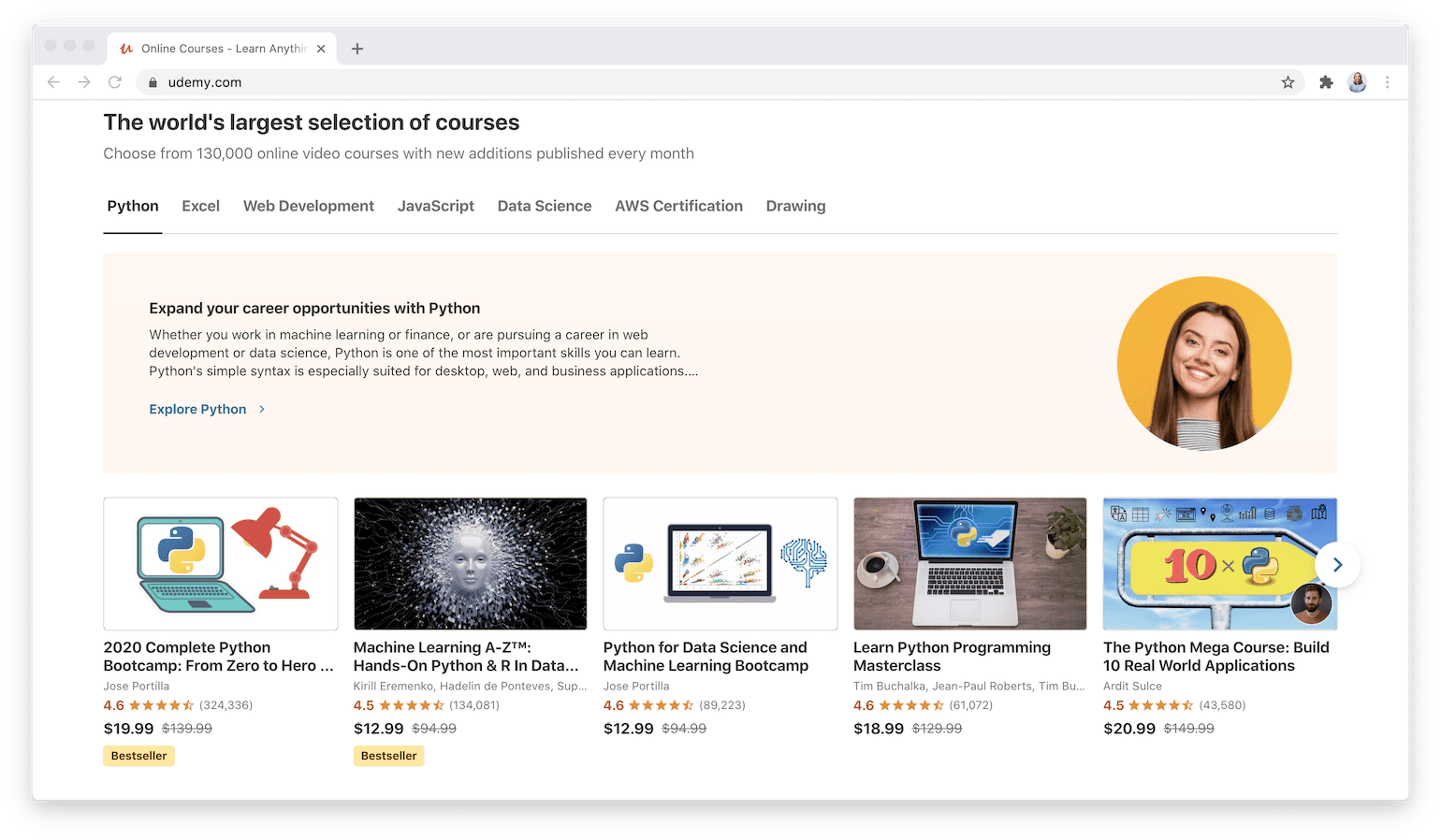Viewport: 1441px width, 840px height.
Task: Toggle the bookmark star for this page
Action: click(x=1288, y=82)
